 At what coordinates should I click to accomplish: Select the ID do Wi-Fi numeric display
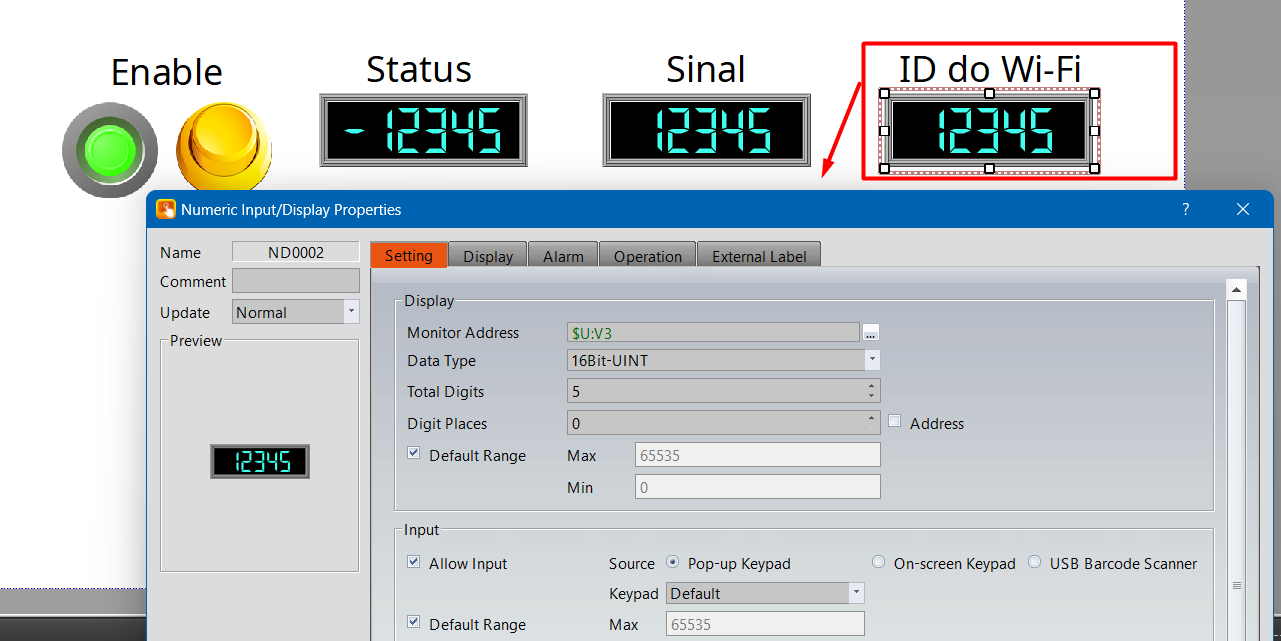988,130
